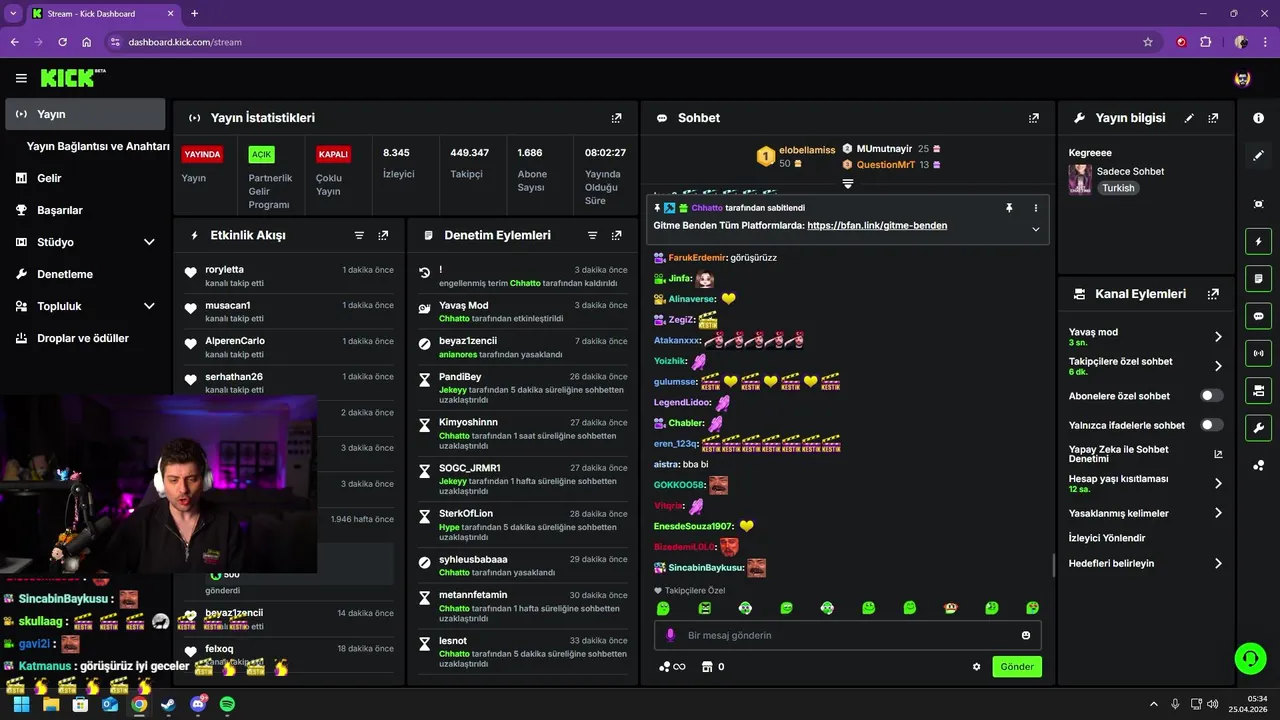Image resolution: width=1280 pixels, height=720 pixels.
Task: Toggle Abonelere özel sohbet switch
Action: coord(1212,396)
